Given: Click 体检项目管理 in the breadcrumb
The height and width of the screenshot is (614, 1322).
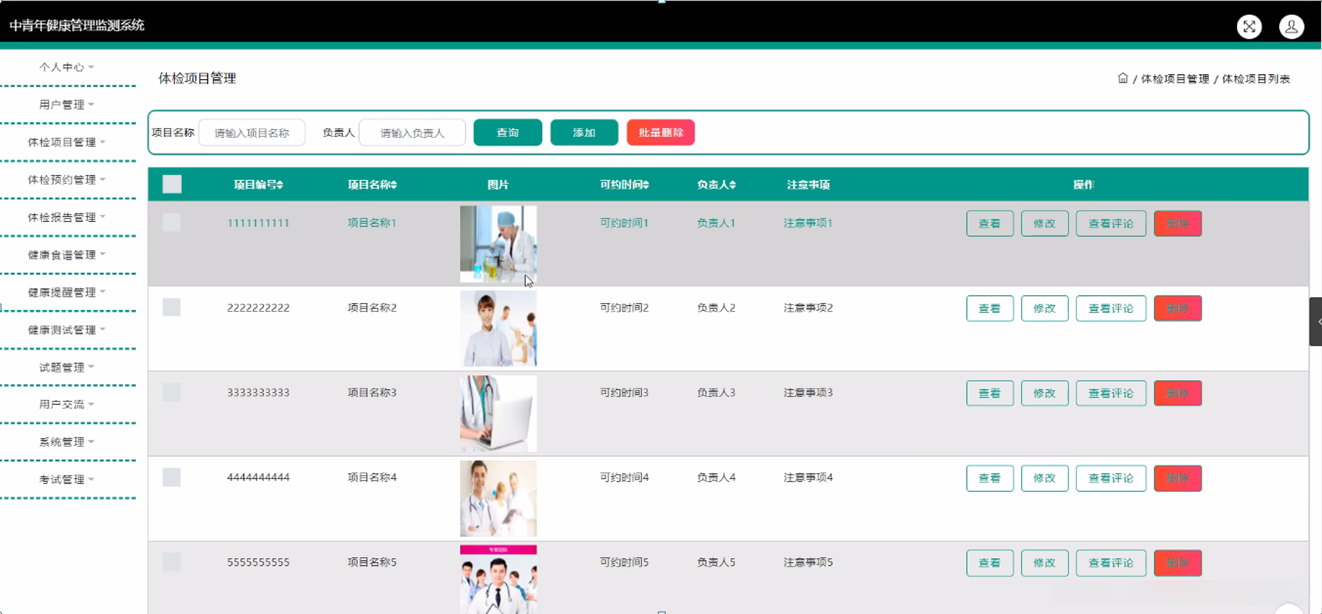Looking at the screenshot, I should (x=1175, y=79).
